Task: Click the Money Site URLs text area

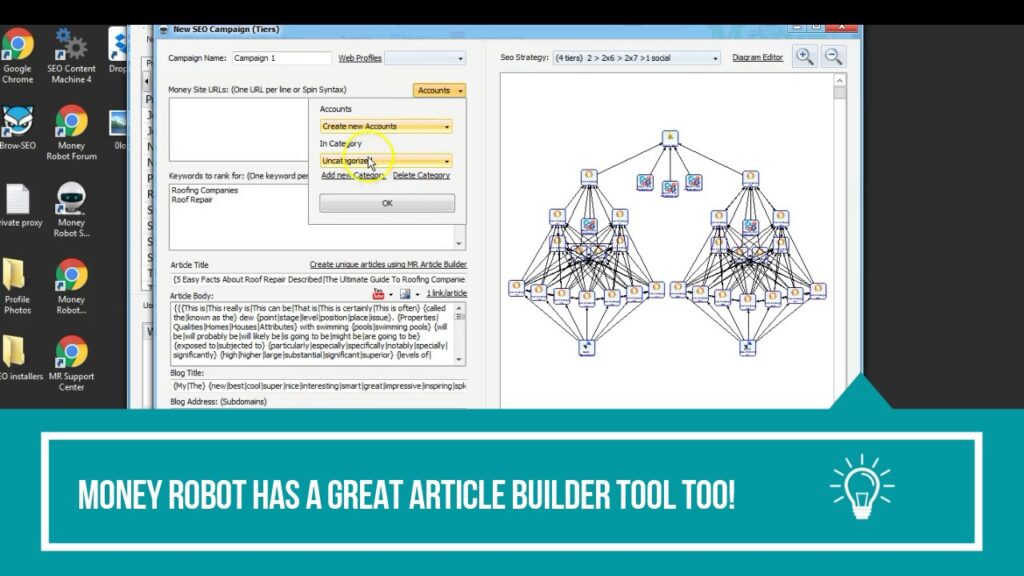Action: 238,129
